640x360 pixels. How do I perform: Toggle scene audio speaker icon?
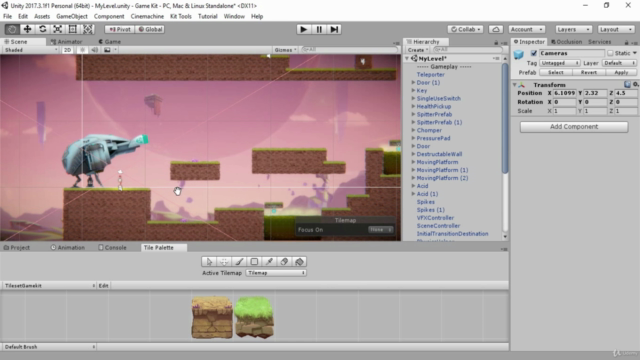coord(95,50)
